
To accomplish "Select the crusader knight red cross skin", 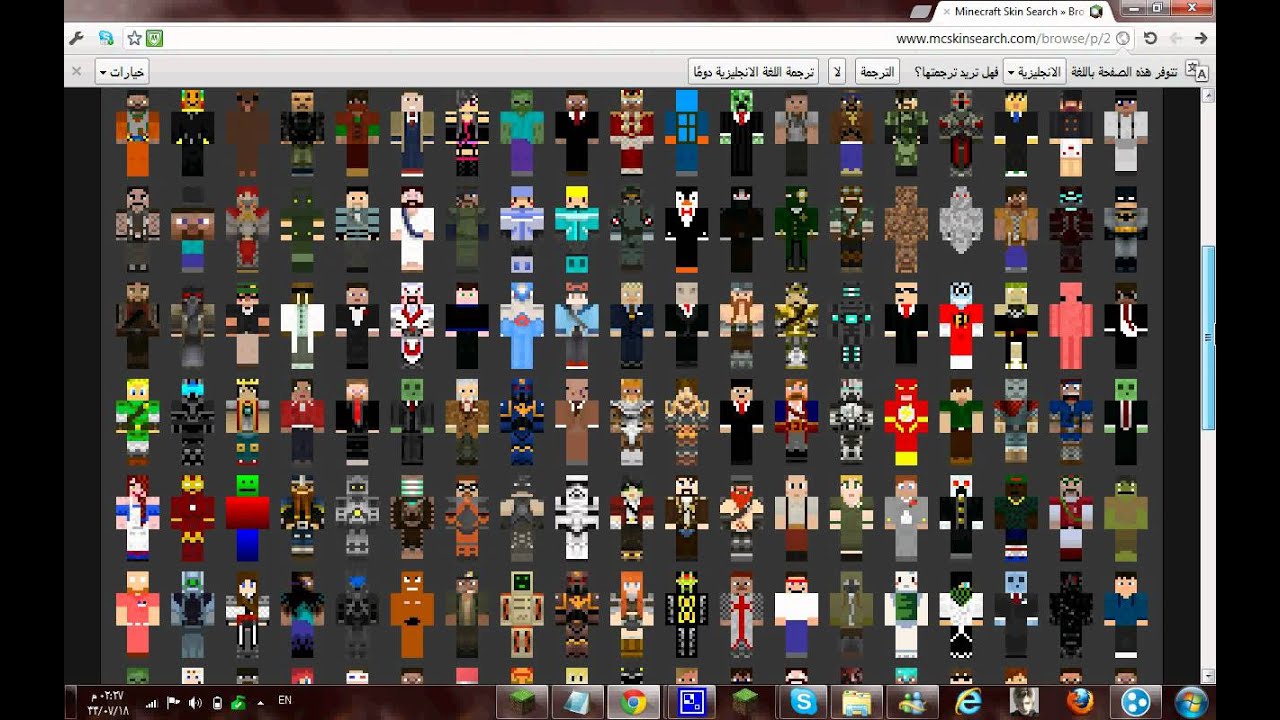I will (x=742, y=613).
